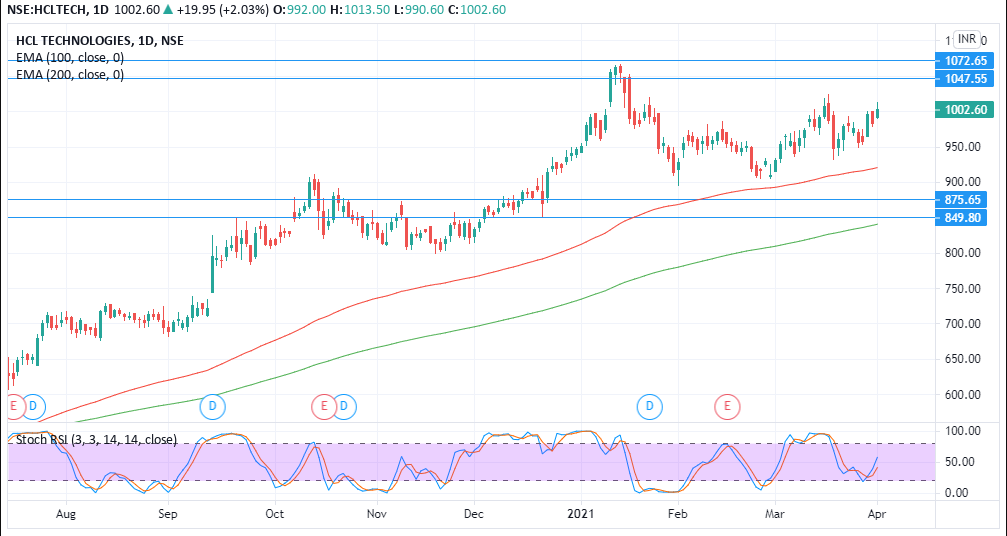Select the EMA 200 indicator legend
The width and height of the screenshot is (1007, 536).
point(70,74)
